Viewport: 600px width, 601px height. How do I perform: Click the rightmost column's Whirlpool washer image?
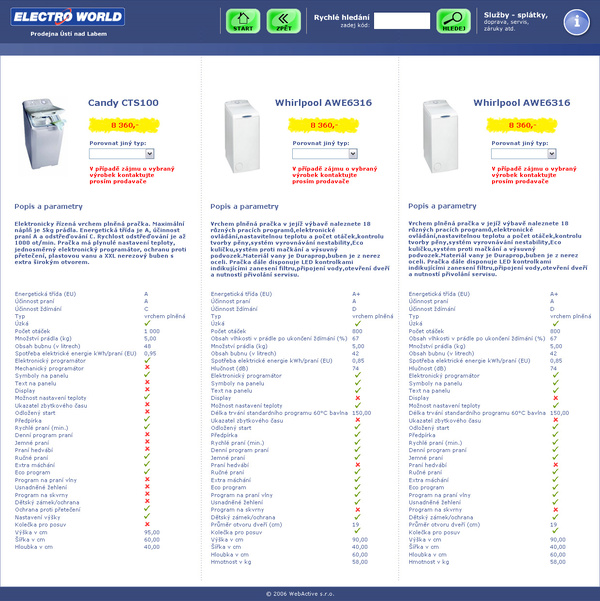click(441, 136)
